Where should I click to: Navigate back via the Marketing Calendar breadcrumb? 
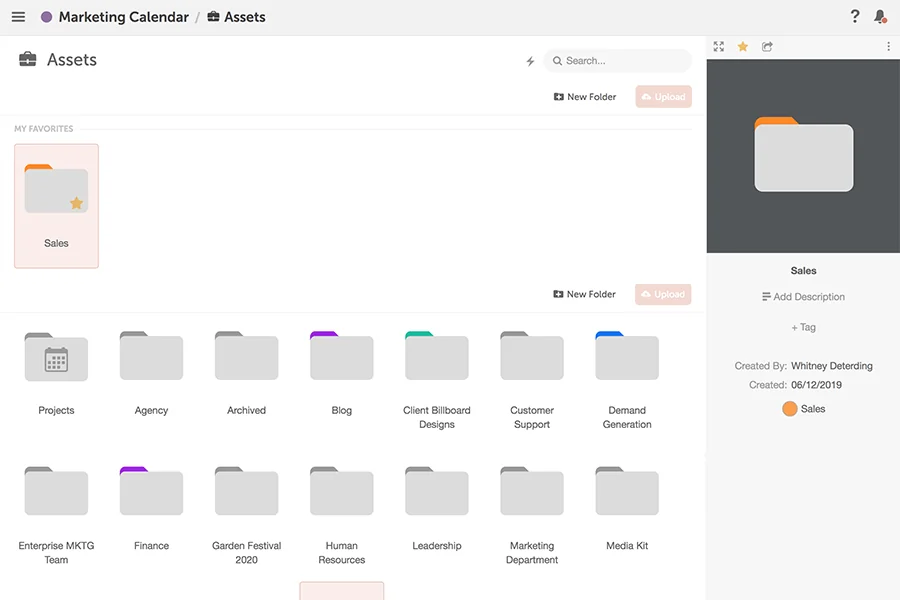[122, 16]
